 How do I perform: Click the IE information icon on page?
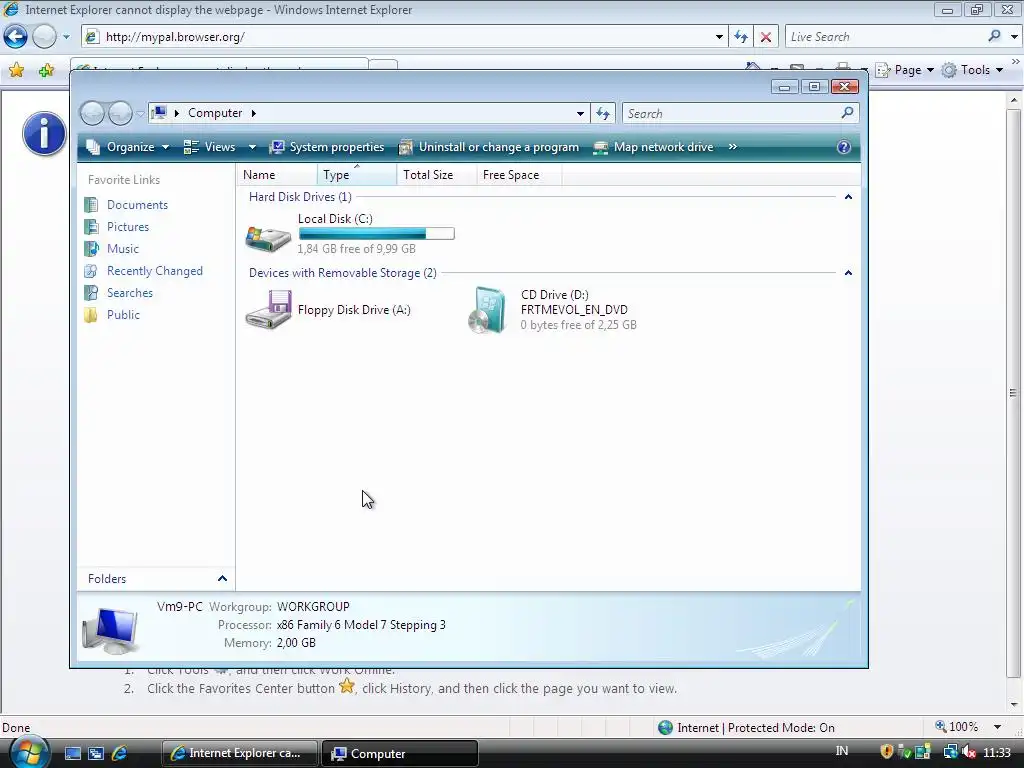44,134
